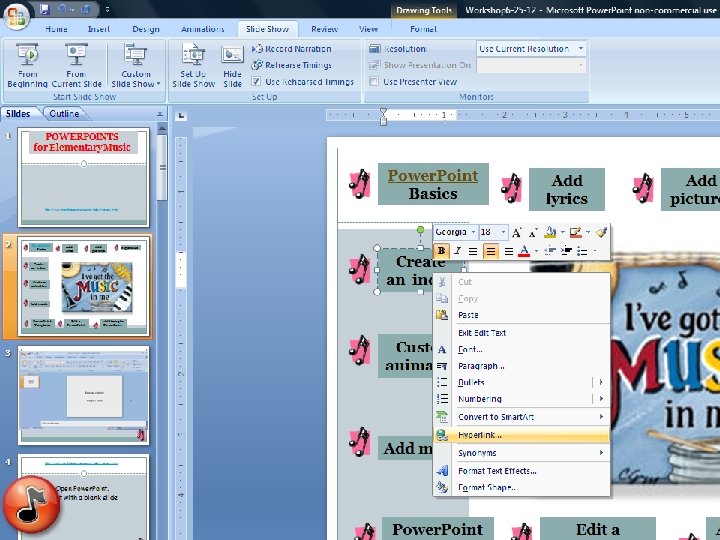Screen dimensions: 720x540
Task: Select slide 1 thumbnail POWERPOINTS for Elementary Music
Action: tap(84, 177)
